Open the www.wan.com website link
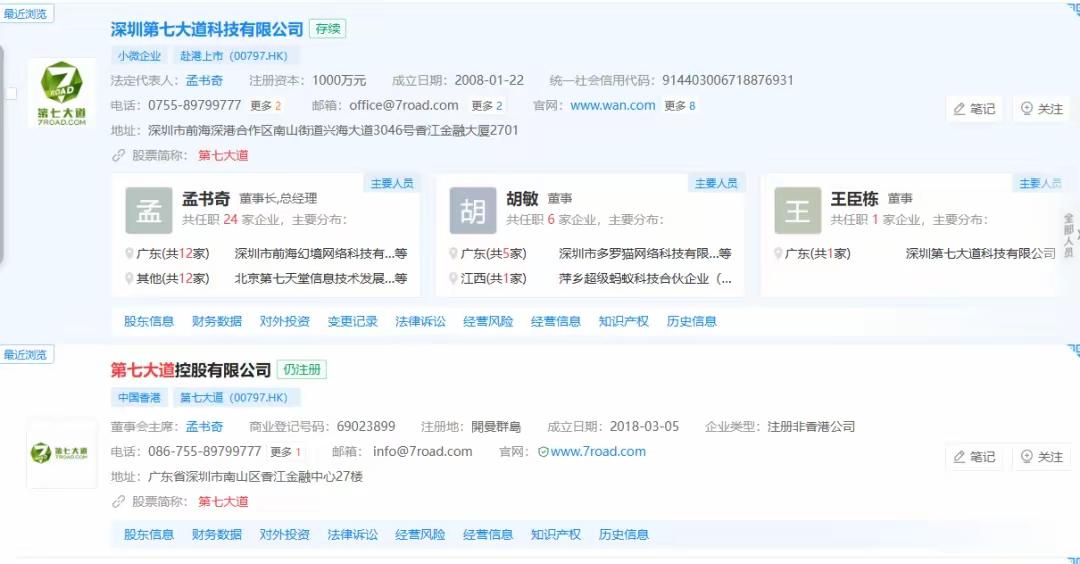The width and height of the screenshot is (1080, 564). (613, 105)
